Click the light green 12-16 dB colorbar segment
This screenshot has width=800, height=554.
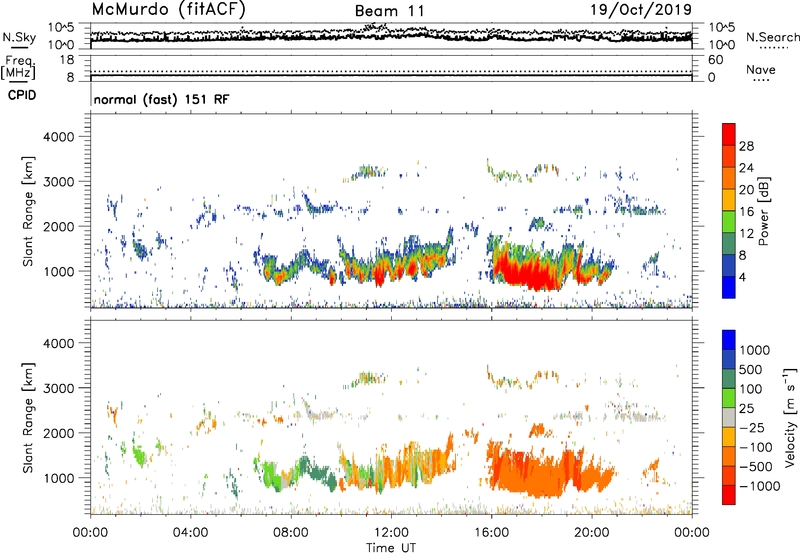point(729,221)
